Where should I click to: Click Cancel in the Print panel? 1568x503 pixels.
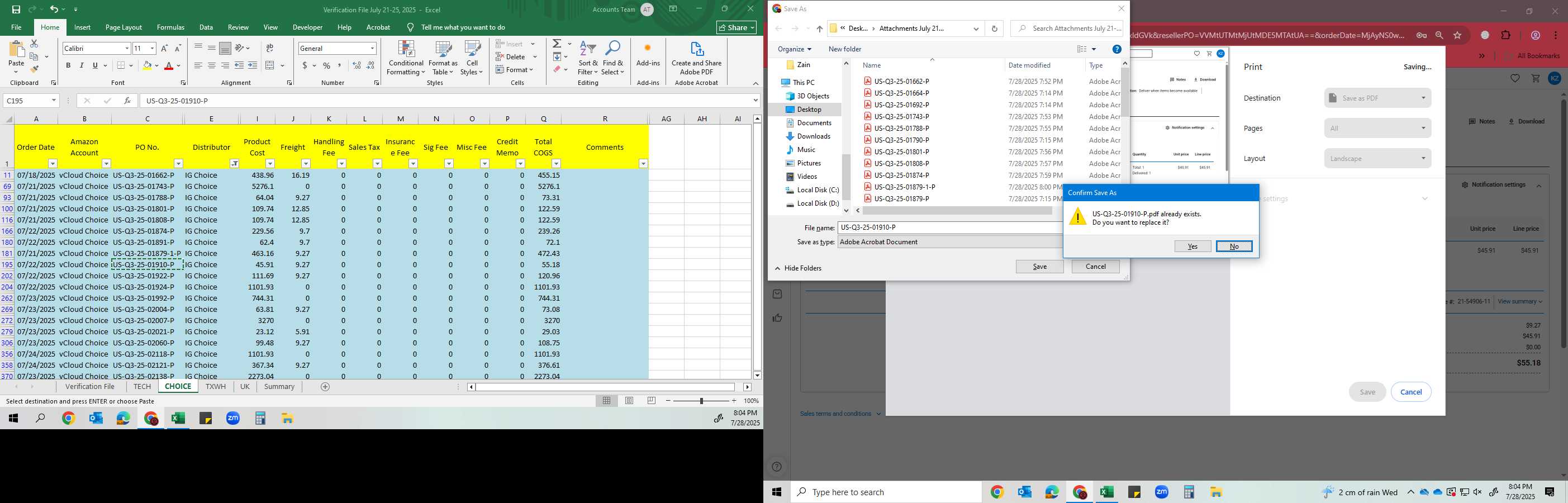(1410, 392)
